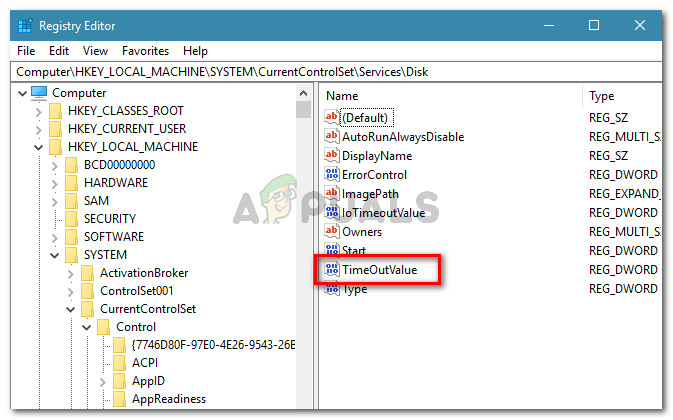Click the BCD00000000 folder icon

coord(72,165)
